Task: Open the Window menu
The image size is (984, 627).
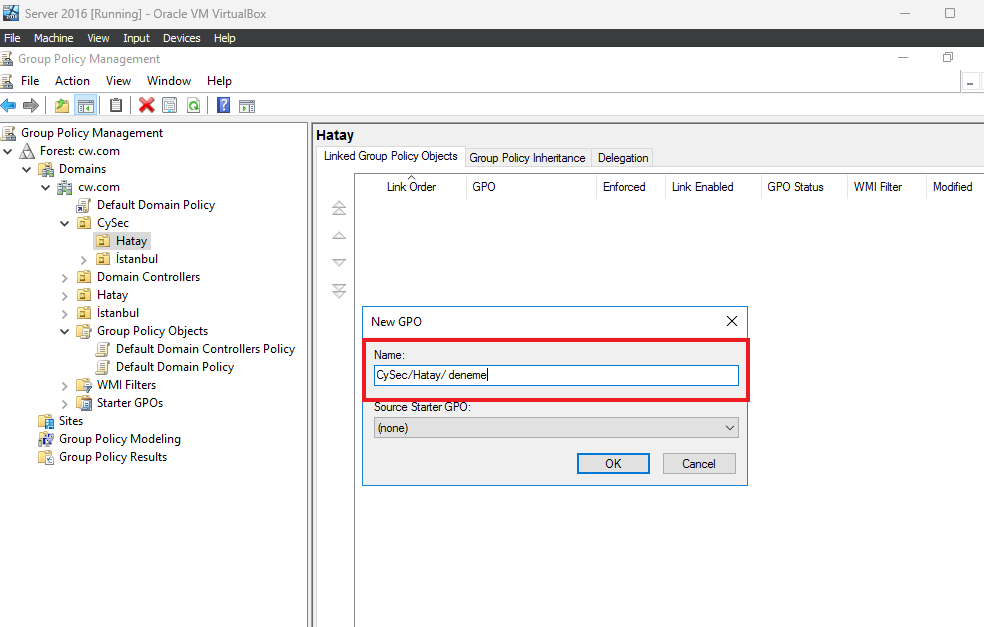Action: [169, 81]
